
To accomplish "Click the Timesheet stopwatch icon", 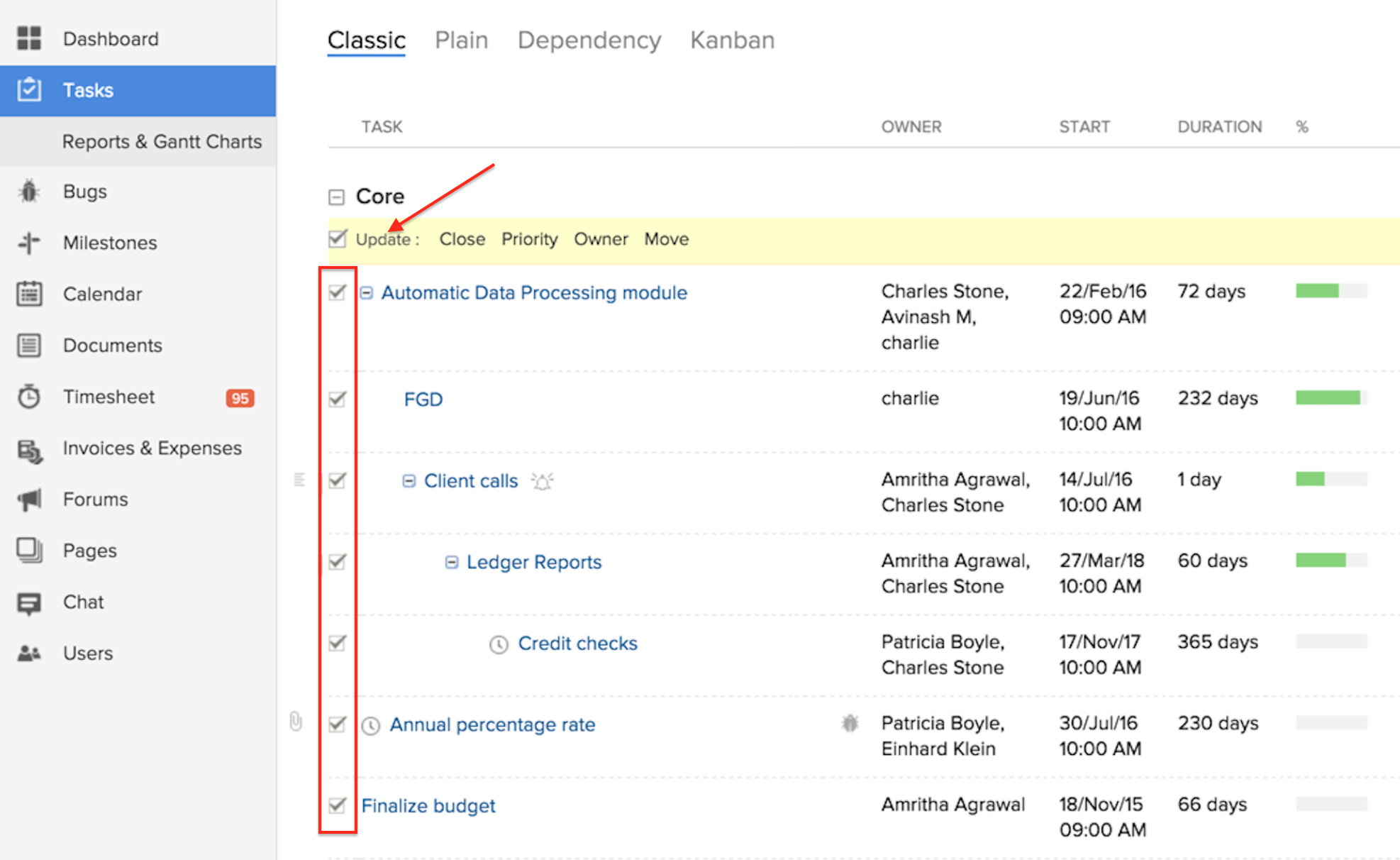I will [x=29, y=397].
